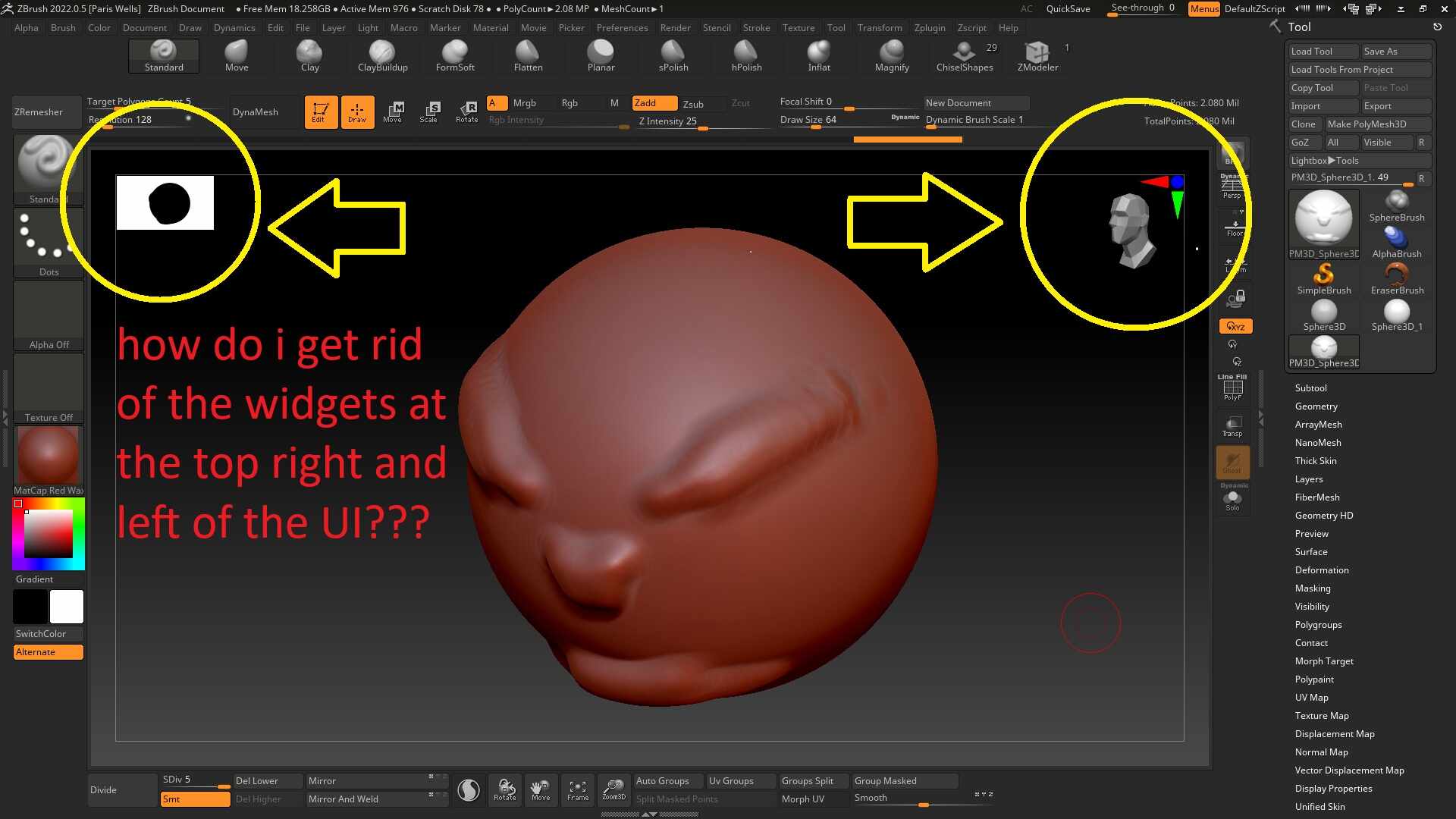Click the white secondary color swatch

(67, 607)
